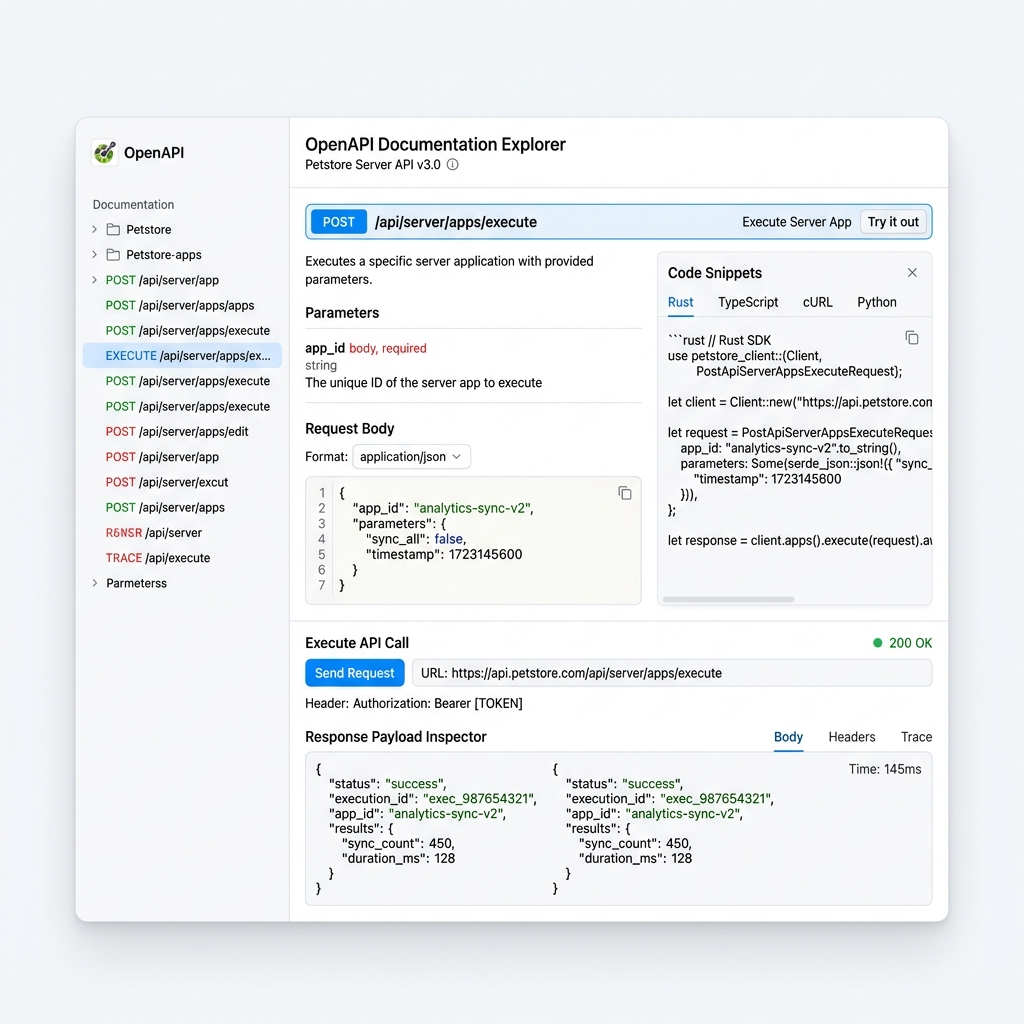Click the URL input field
Screen dimensions: 1024x1024
672,673
